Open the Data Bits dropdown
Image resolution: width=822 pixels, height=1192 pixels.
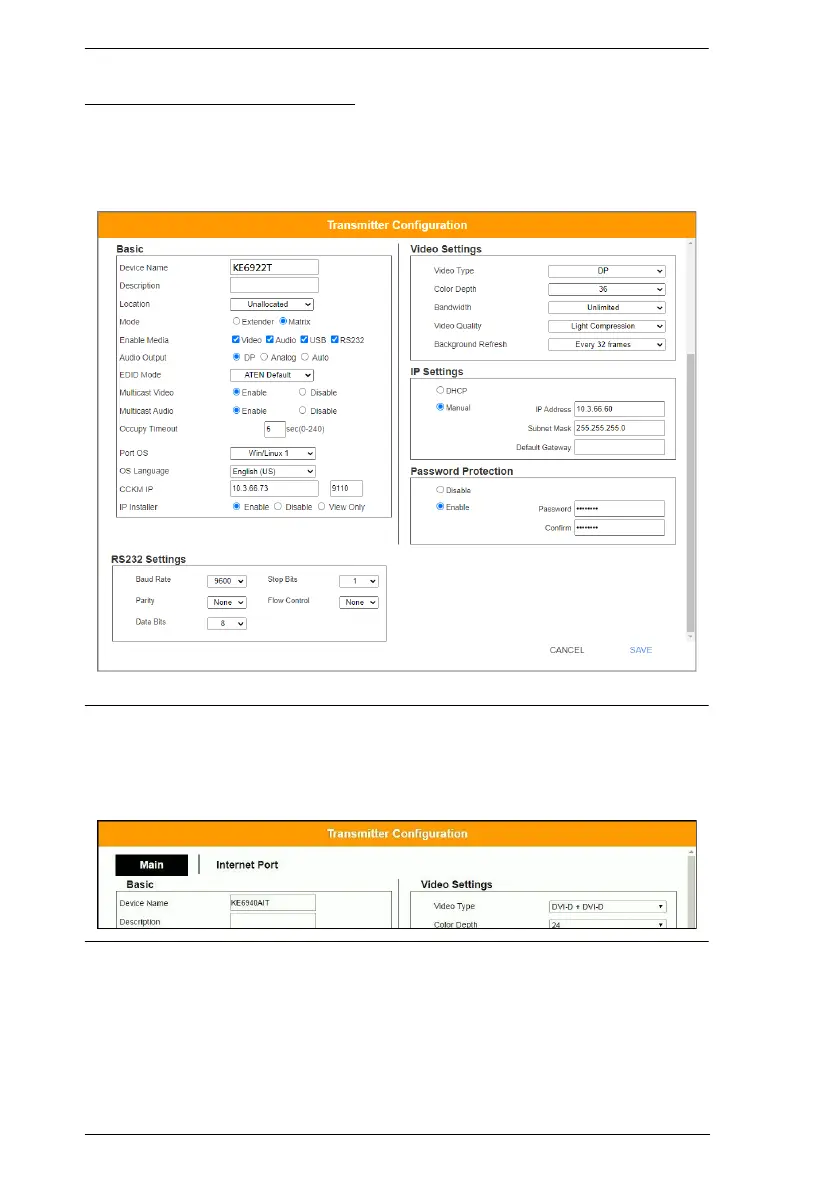click(227, 623)
